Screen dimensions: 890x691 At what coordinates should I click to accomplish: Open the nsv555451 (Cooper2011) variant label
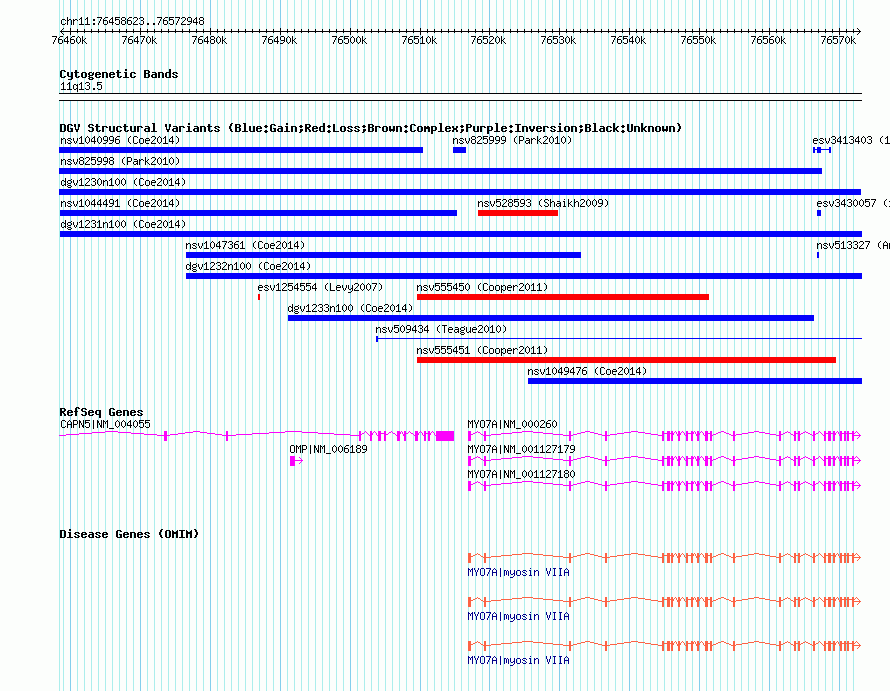(x=482, y=350)
